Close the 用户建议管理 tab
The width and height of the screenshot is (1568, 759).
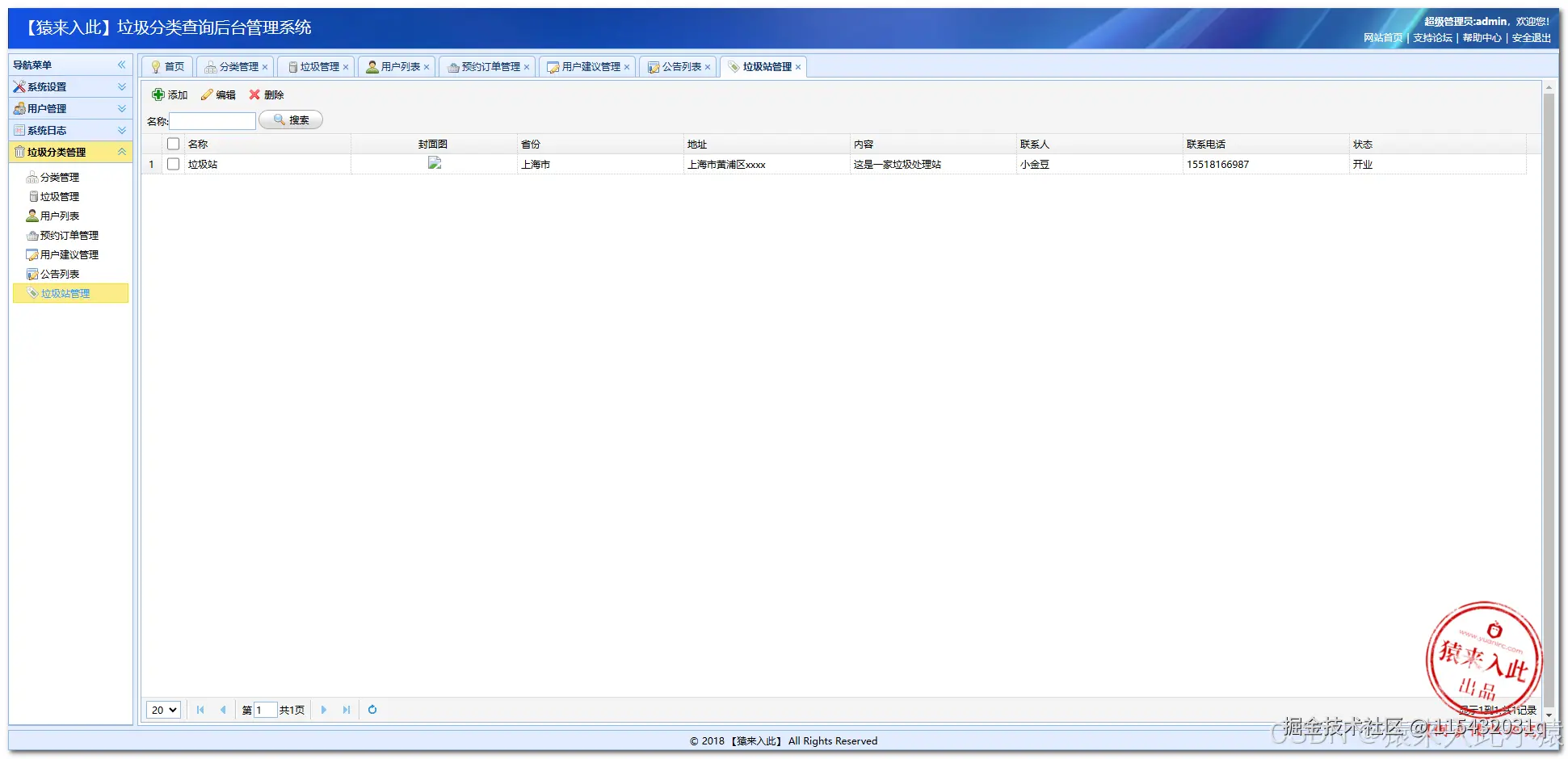tap(627, 67)
